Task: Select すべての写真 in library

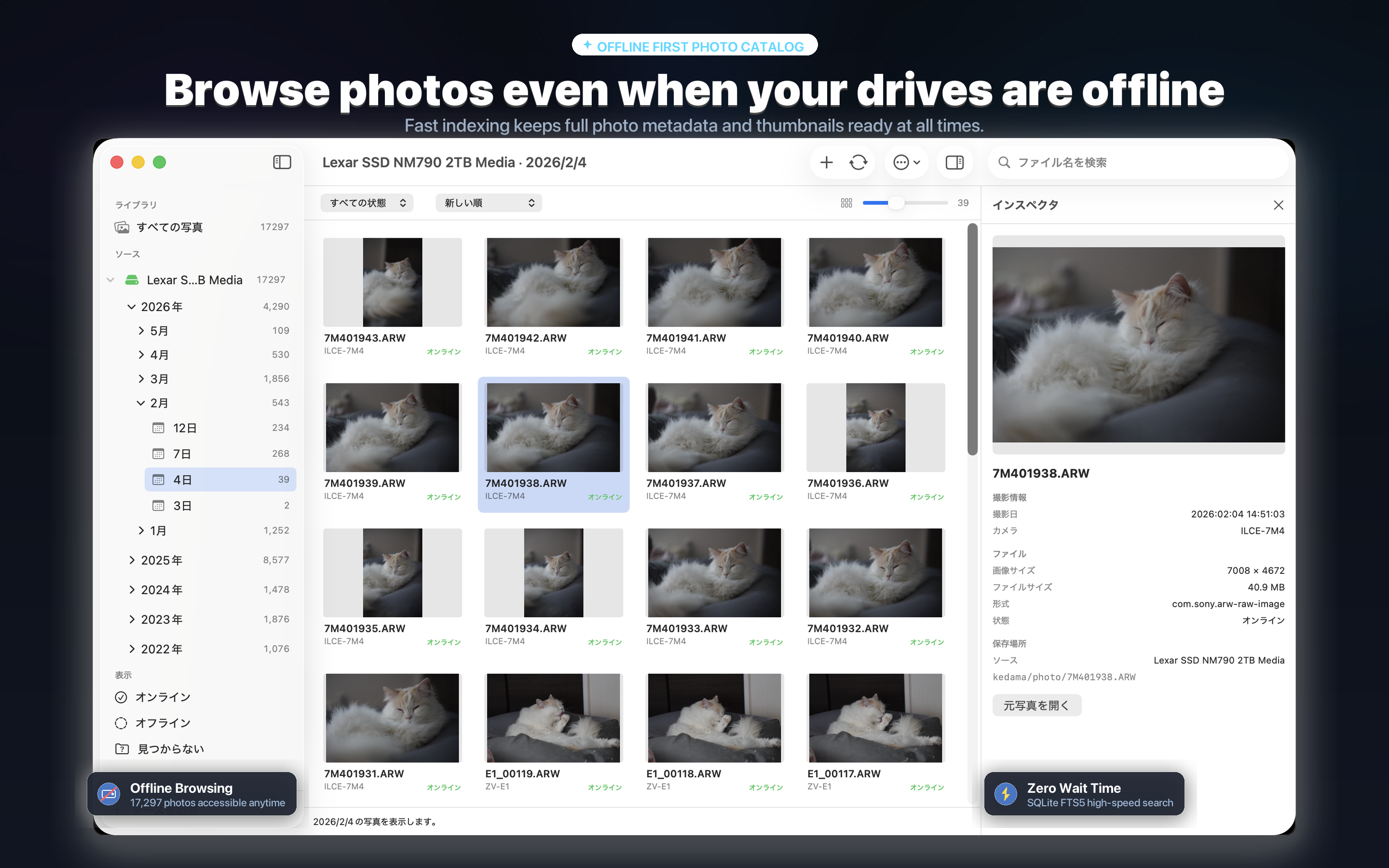Action: click(x=202, y=227)
